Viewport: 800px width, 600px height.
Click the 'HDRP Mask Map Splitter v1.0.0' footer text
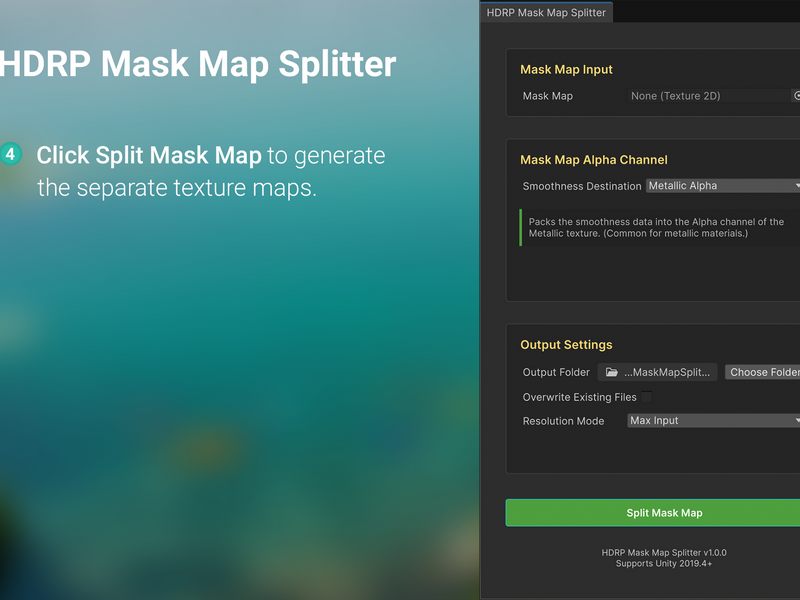point(664,553)
